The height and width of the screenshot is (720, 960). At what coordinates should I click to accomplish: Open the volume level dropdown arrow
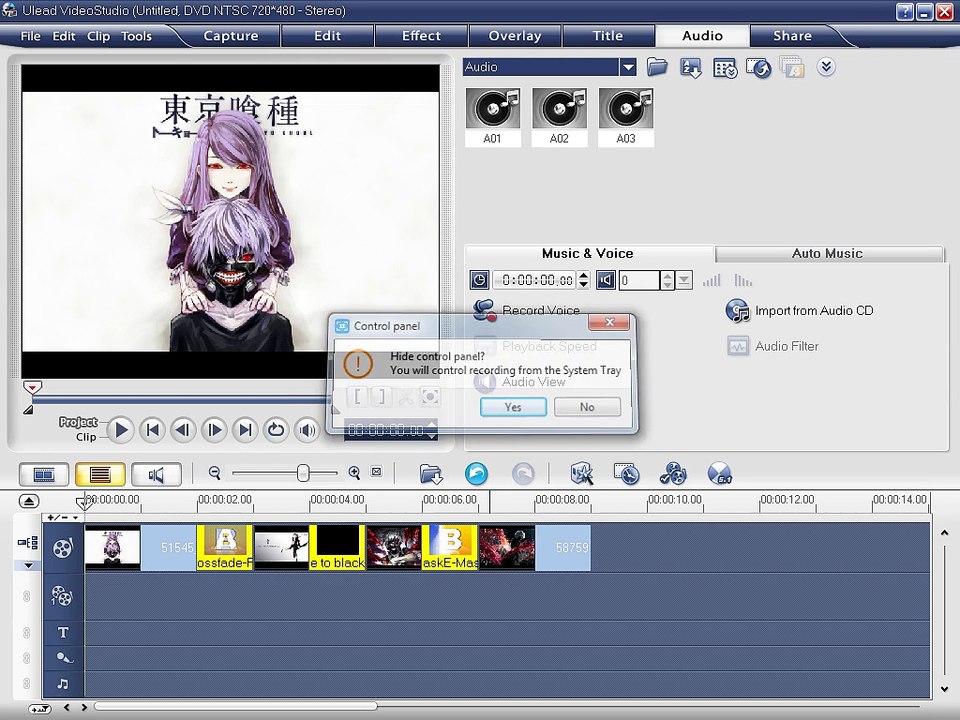[684, 280]
